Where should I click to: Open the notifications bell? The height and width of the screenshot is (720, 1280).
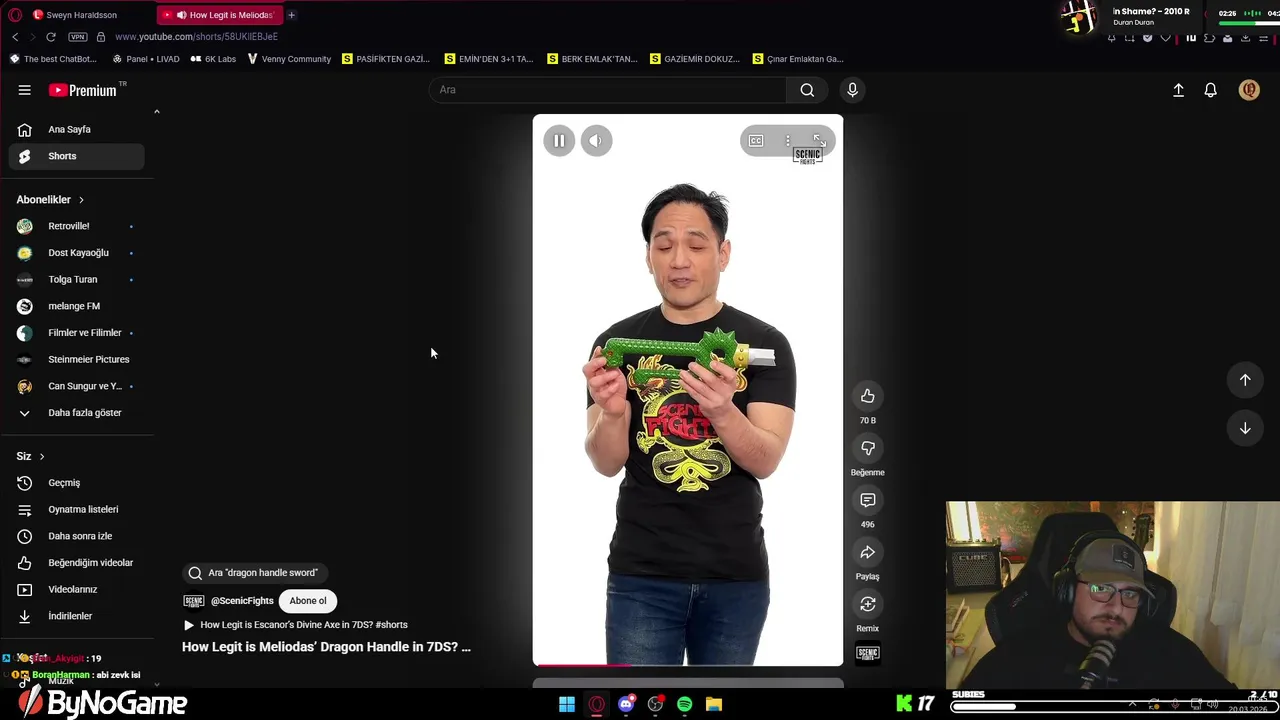click(x=1210, y=90)
